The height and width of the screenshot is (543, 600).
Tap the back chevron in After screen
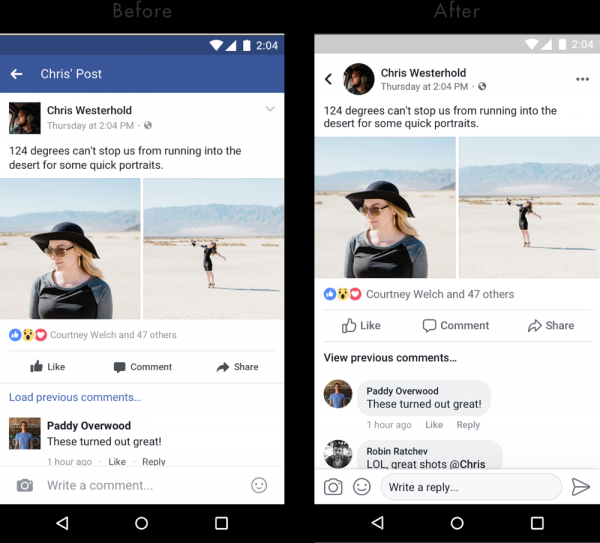pos(328,79)
